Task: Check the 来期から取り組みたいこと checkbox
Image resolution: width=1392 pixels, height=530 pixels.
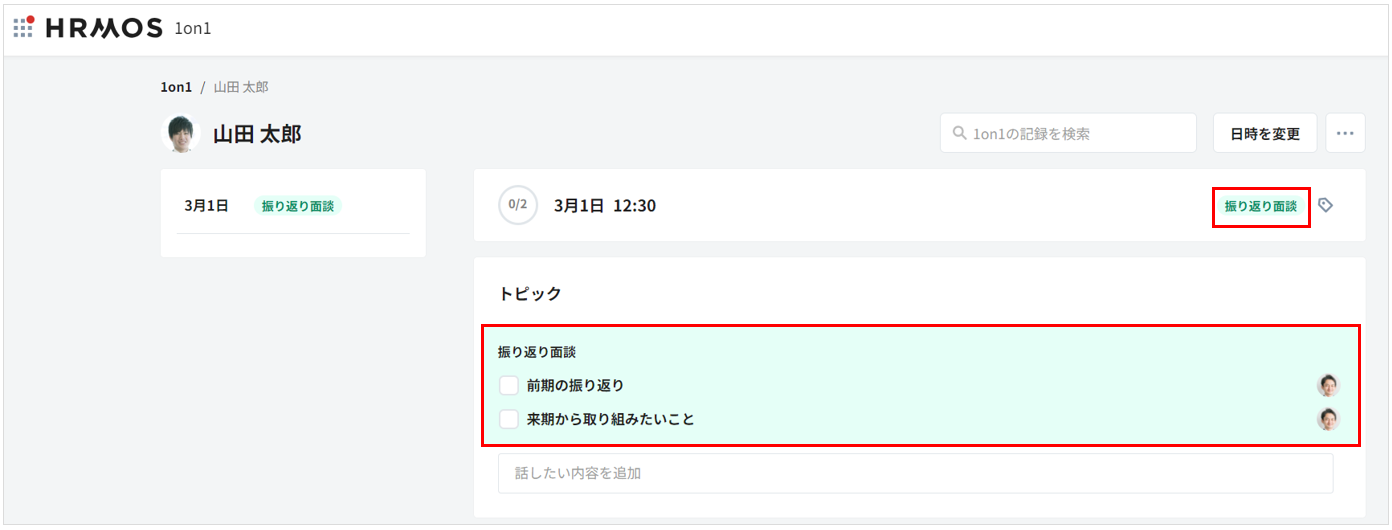Action: 509,420
